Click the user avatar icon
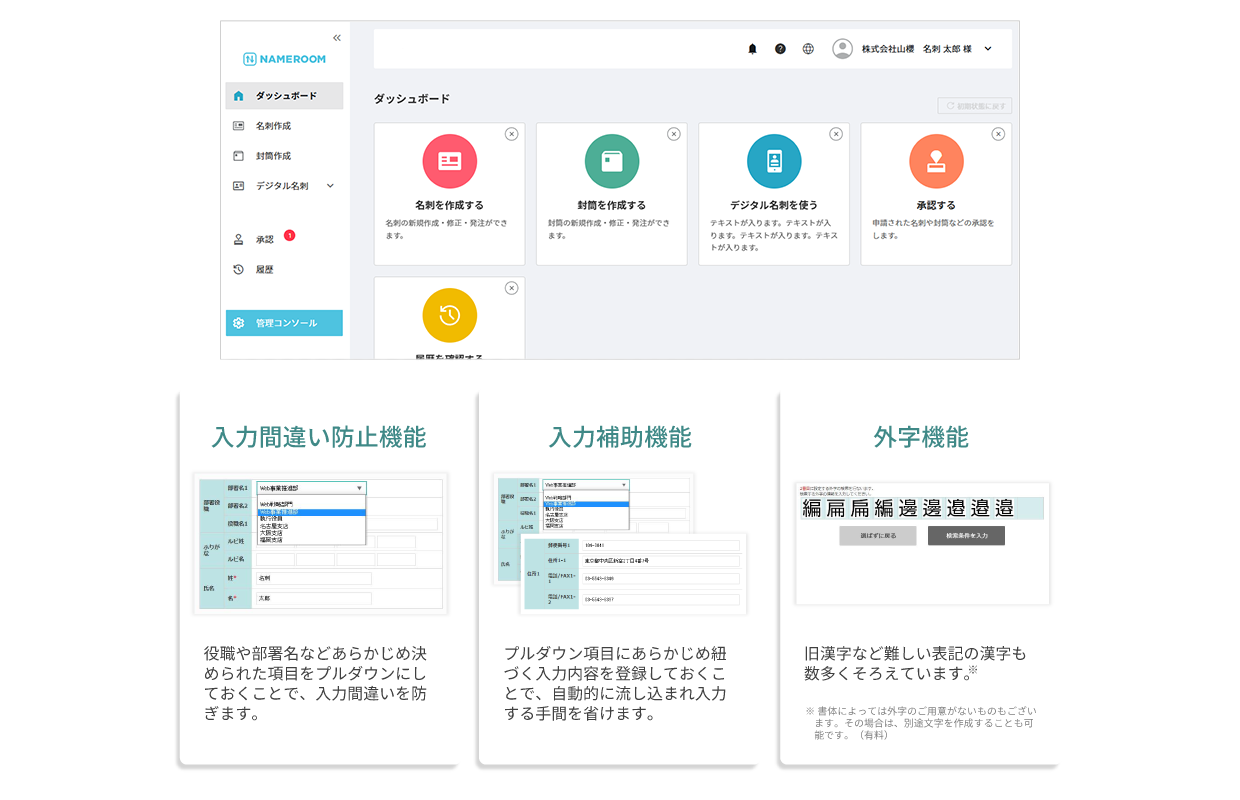Viewport: 1240px width, 800px height. (x=843, y=49)
